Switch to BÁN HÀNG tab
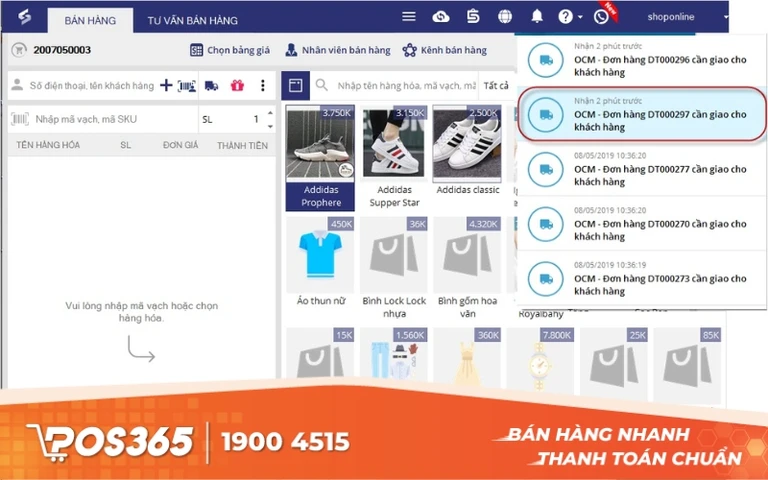 (90, 21)
